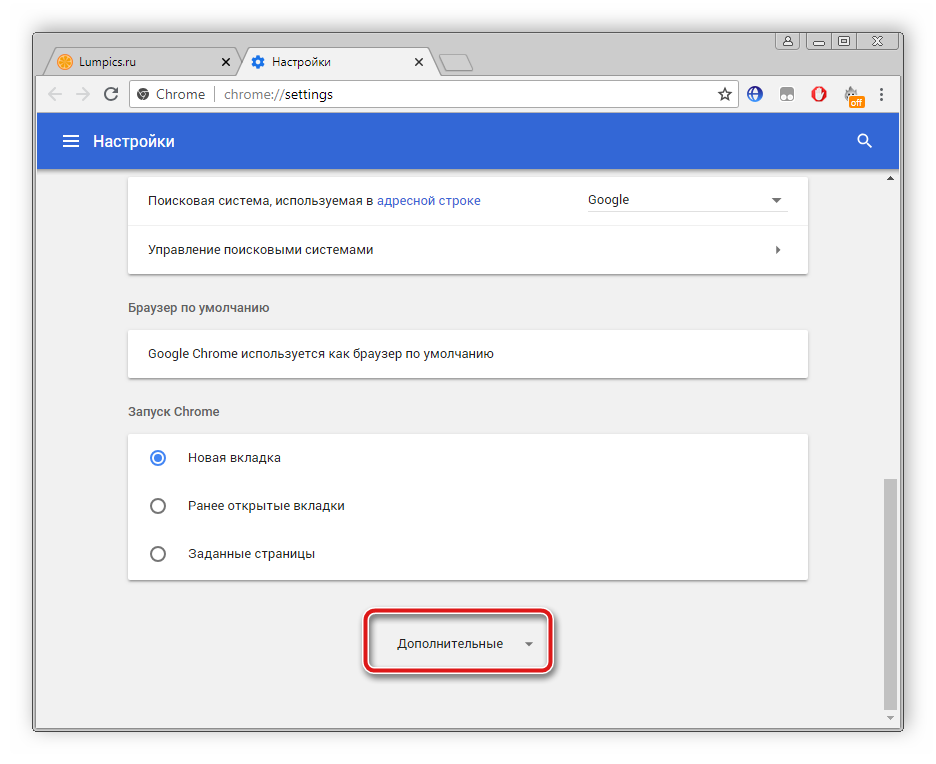Click the search icon in Settings header
Image resolution: width=936 pixels, height=764 pixels.
coord(865,142)
